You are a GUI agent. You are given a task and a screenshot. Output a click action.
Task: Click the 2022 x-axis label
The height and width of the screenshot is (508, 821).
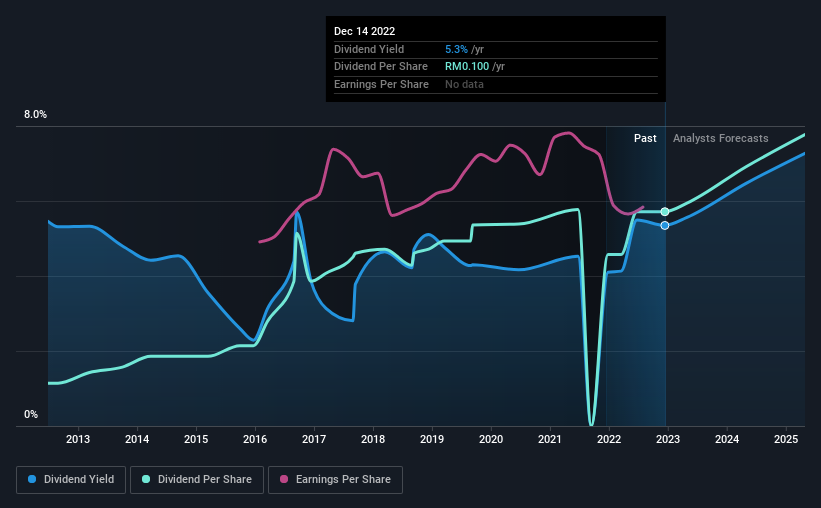click(x=609, y=439)
